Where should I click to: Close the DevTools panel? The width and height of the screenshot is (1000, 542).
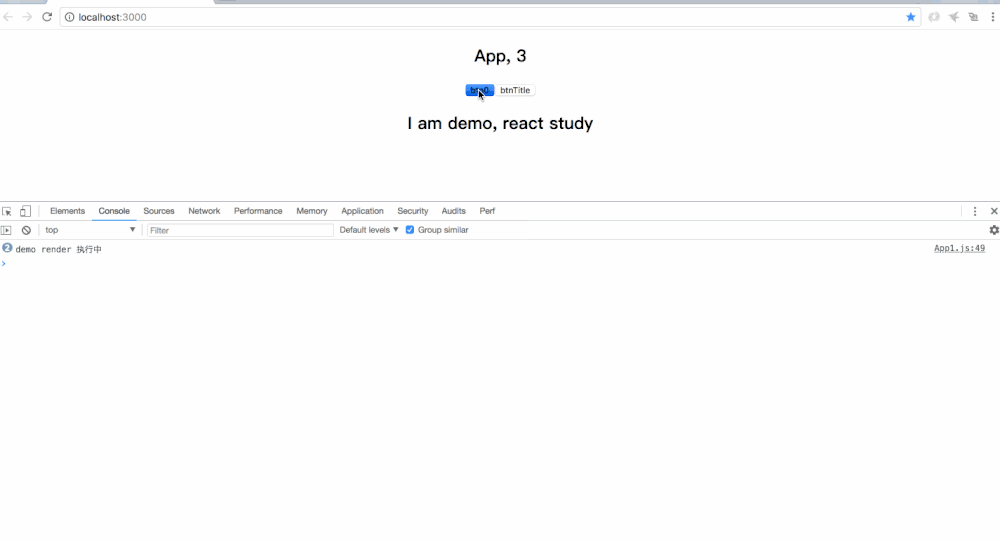click(994, 211)
